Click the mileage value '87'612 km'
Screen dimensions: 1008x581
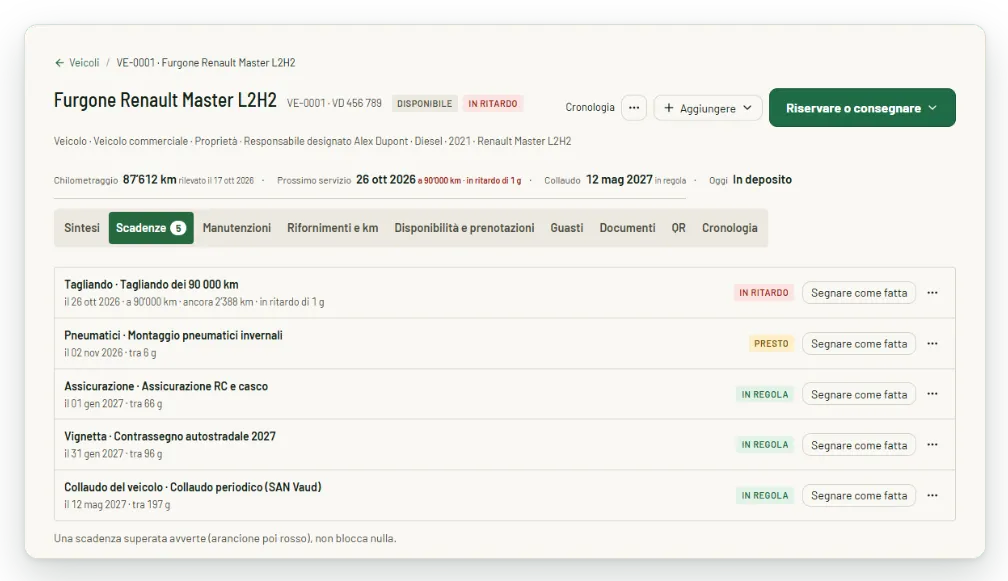tap(150, 180)
